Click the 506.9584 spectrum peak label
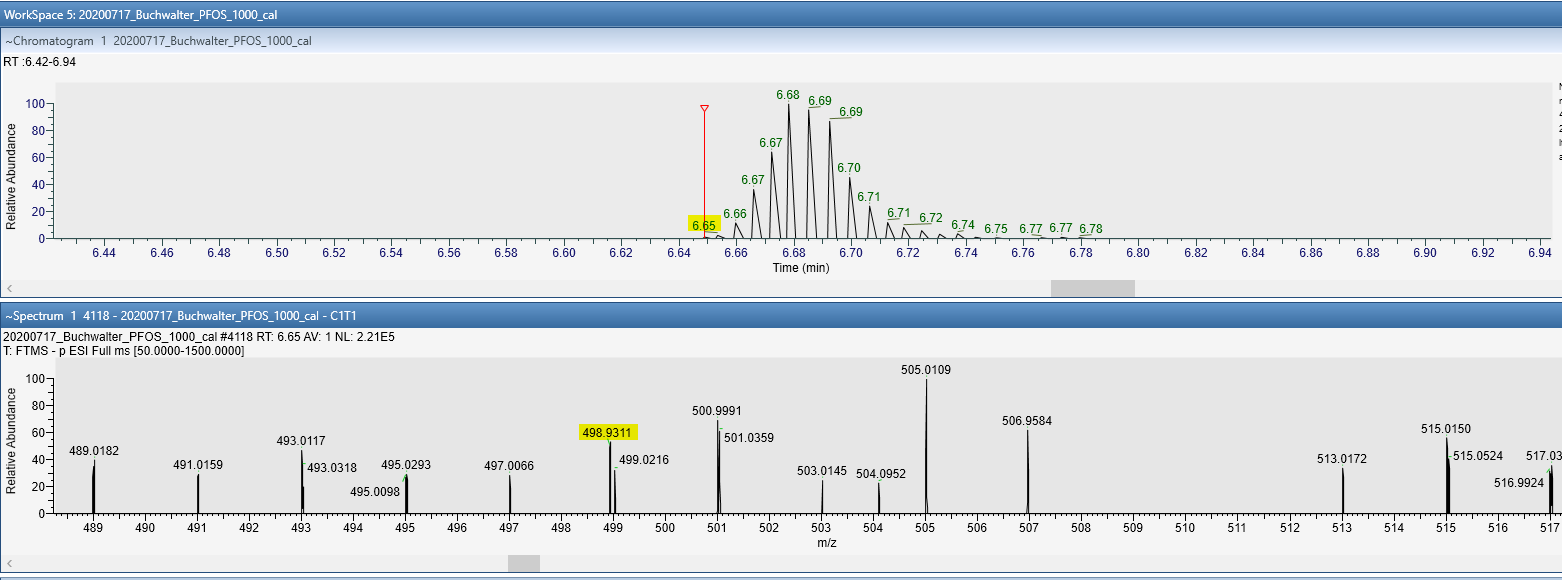 (x=1027, y=421)
